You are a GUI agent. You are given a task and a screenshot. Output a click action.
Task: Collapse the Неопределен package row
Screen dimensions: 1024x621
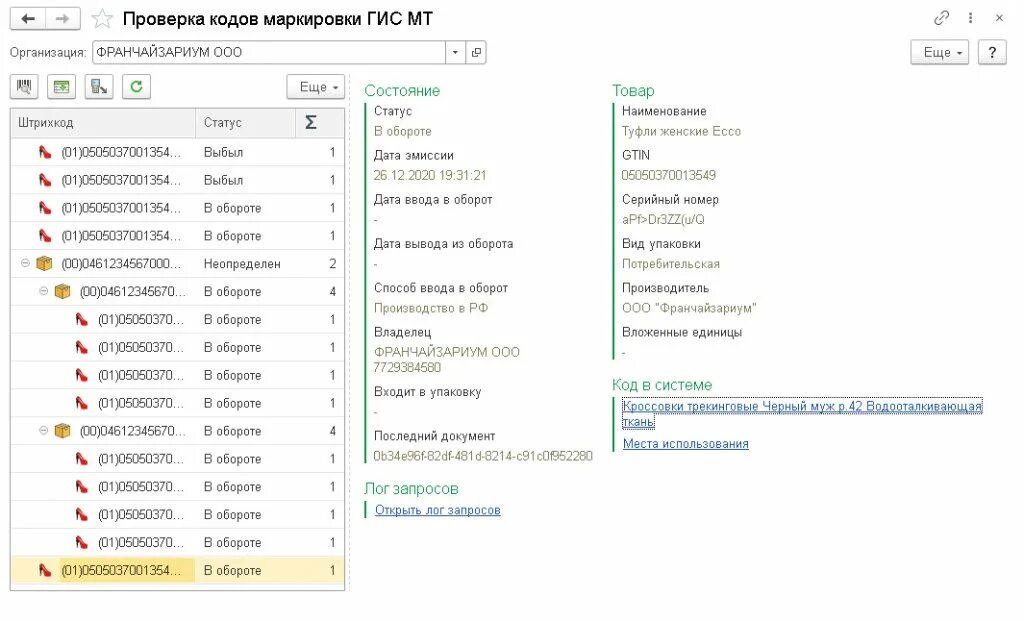click(x=24, y=264)
